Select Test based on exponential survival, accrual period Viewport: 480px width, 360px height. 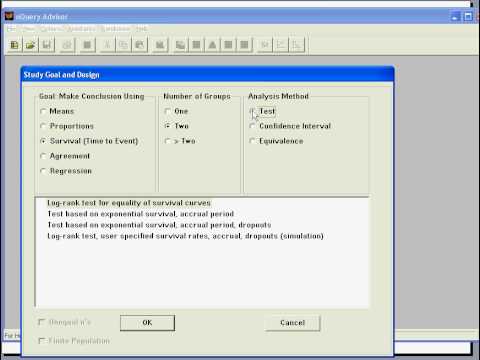(140, 214)
